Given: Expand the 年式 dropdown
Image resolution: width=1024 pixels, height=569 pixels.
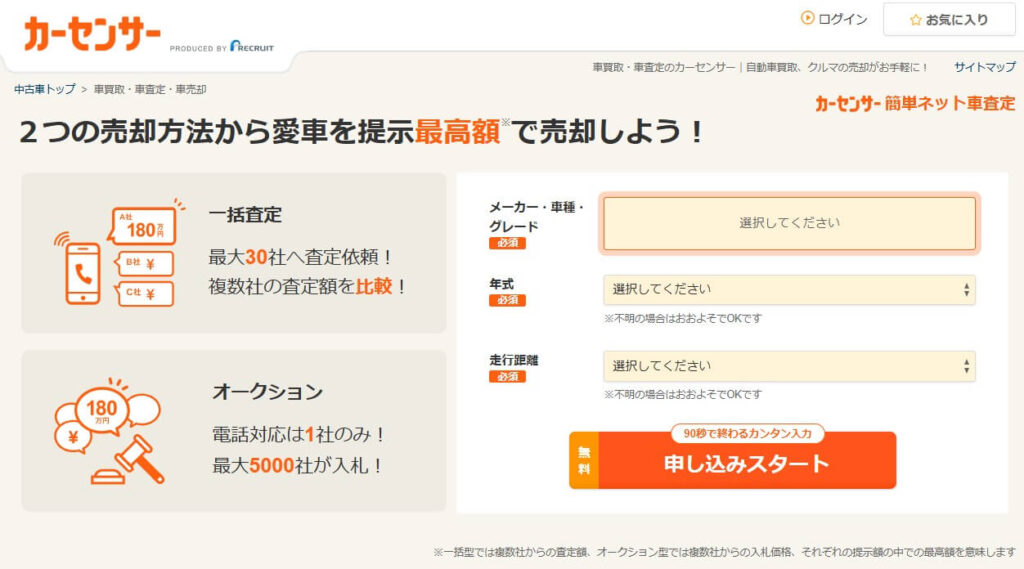Looking at the screenshot, I should point(789,289).
